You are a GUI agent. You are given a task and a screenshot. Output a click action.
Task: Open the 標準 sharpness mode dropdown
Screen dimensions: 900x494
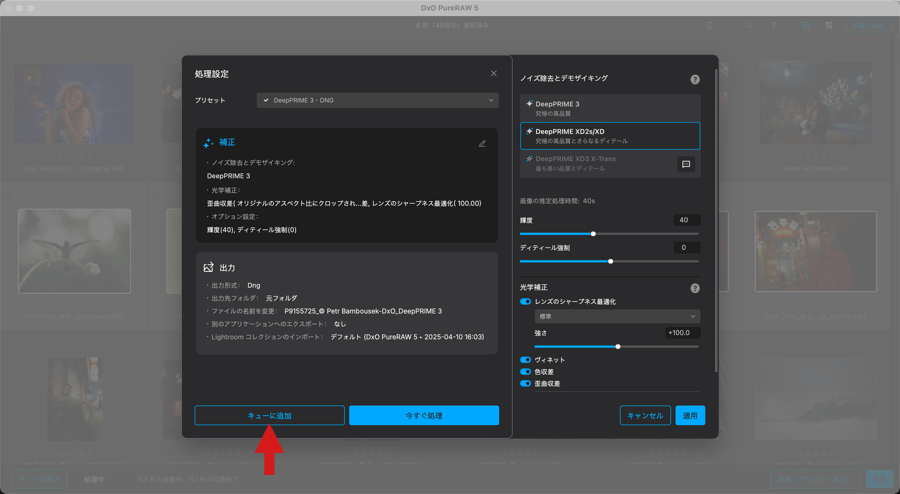(617, 316)
